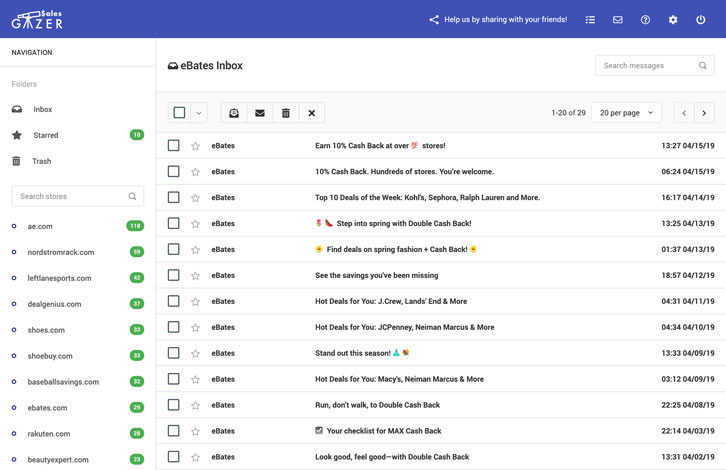This screenshot has height=470, width=726.
Task: Click the mark-as-read open envelope toolbar icon
Action: pyautogui.click(x=234, y=113)
